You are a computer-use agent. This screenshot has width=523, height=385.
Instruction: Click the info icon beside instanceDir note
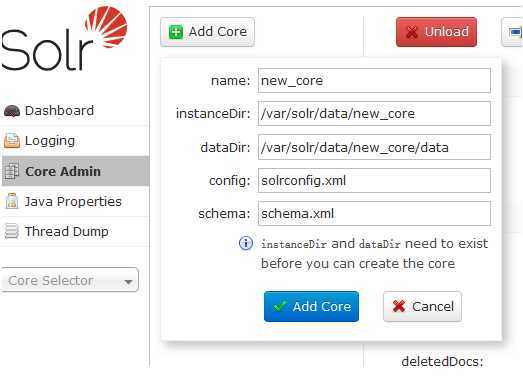(246, 243)
